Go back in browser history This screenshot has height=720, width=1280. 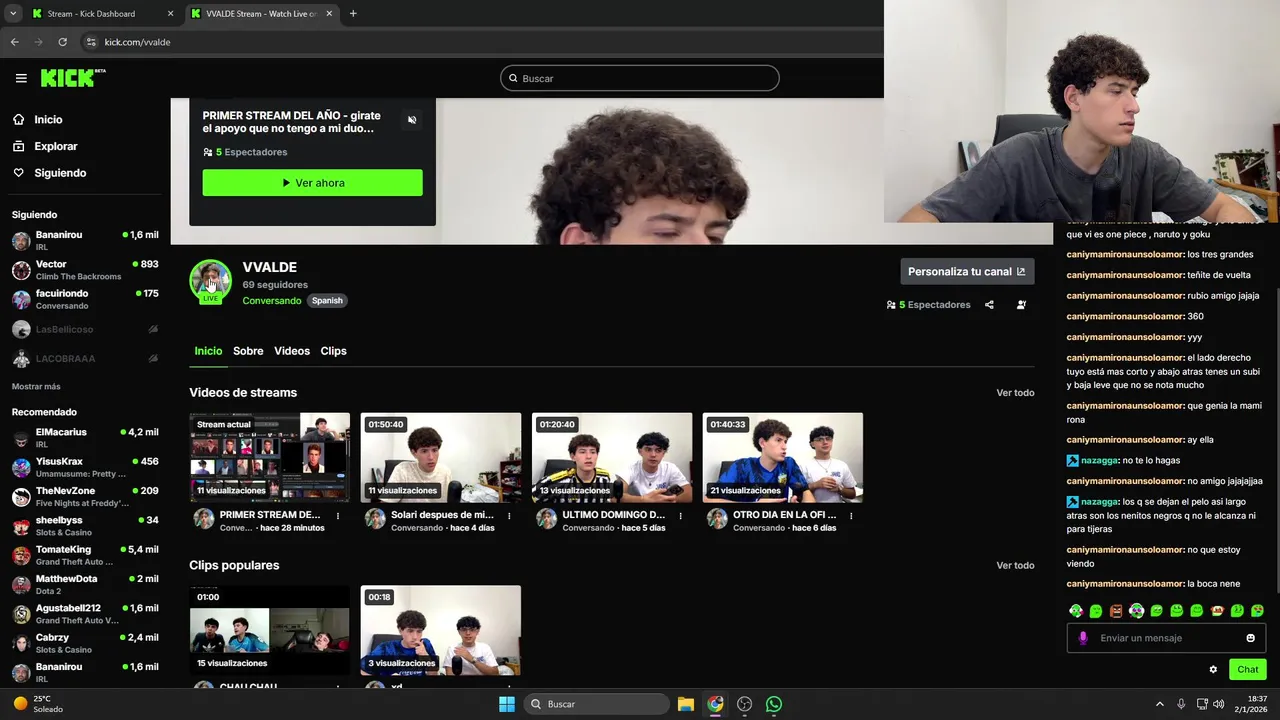click(14, 42)
